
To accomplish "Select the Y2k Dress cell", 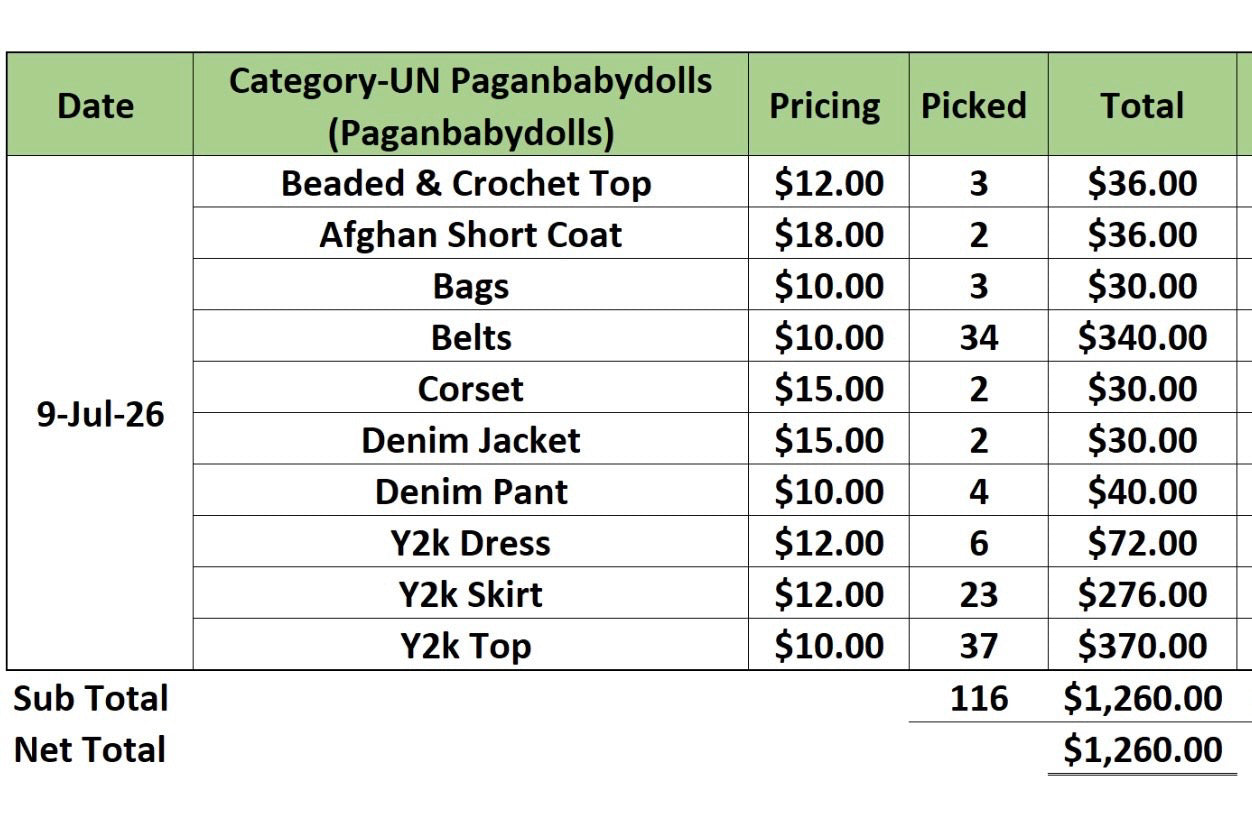I will tap(470, 543).
